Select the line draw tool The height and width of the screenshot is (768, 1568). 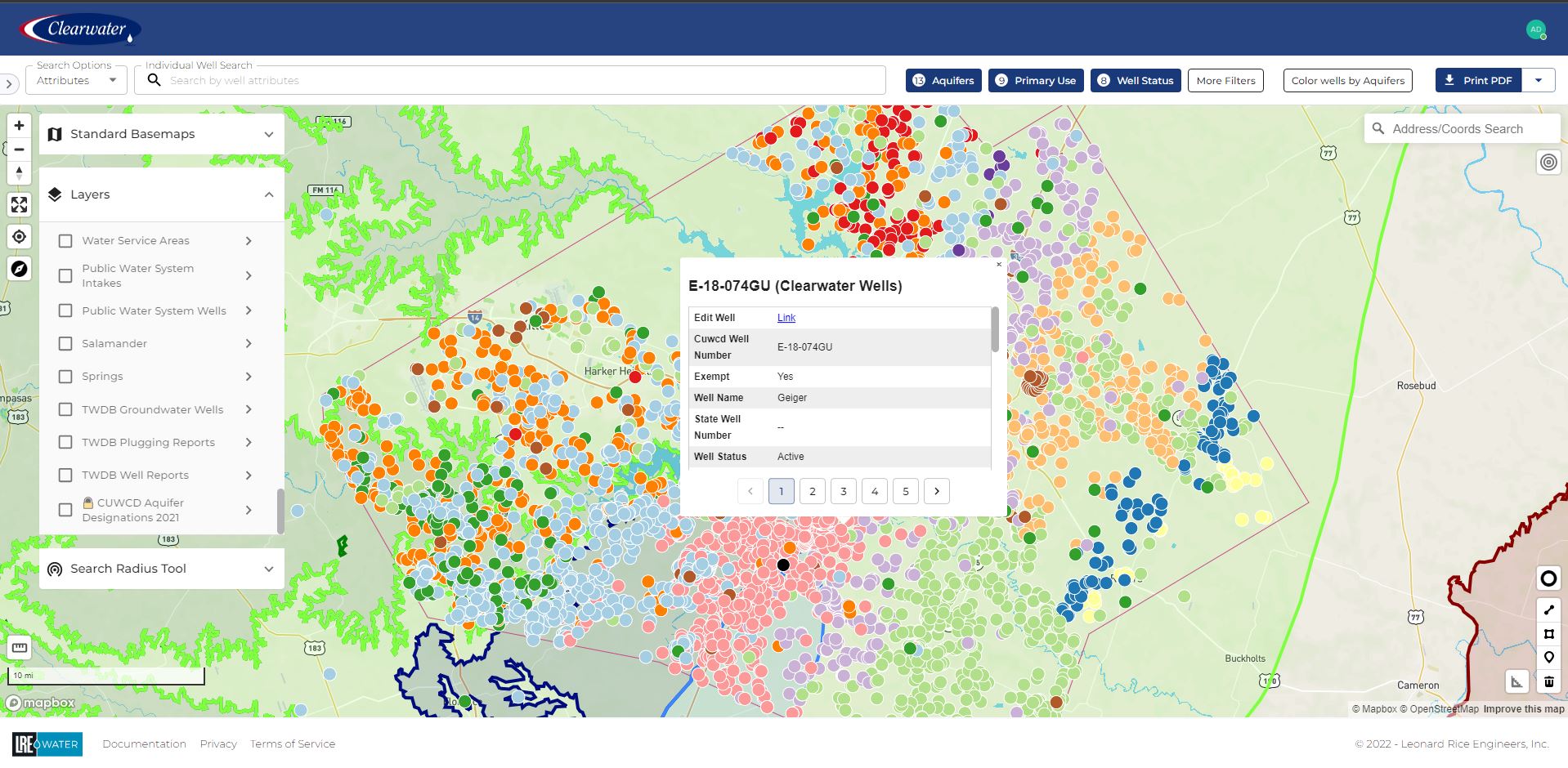click(1548, 610)
